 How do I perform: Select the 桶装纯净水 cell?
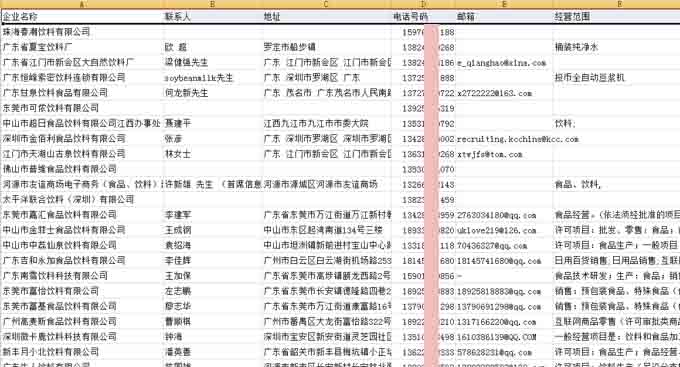616,47
